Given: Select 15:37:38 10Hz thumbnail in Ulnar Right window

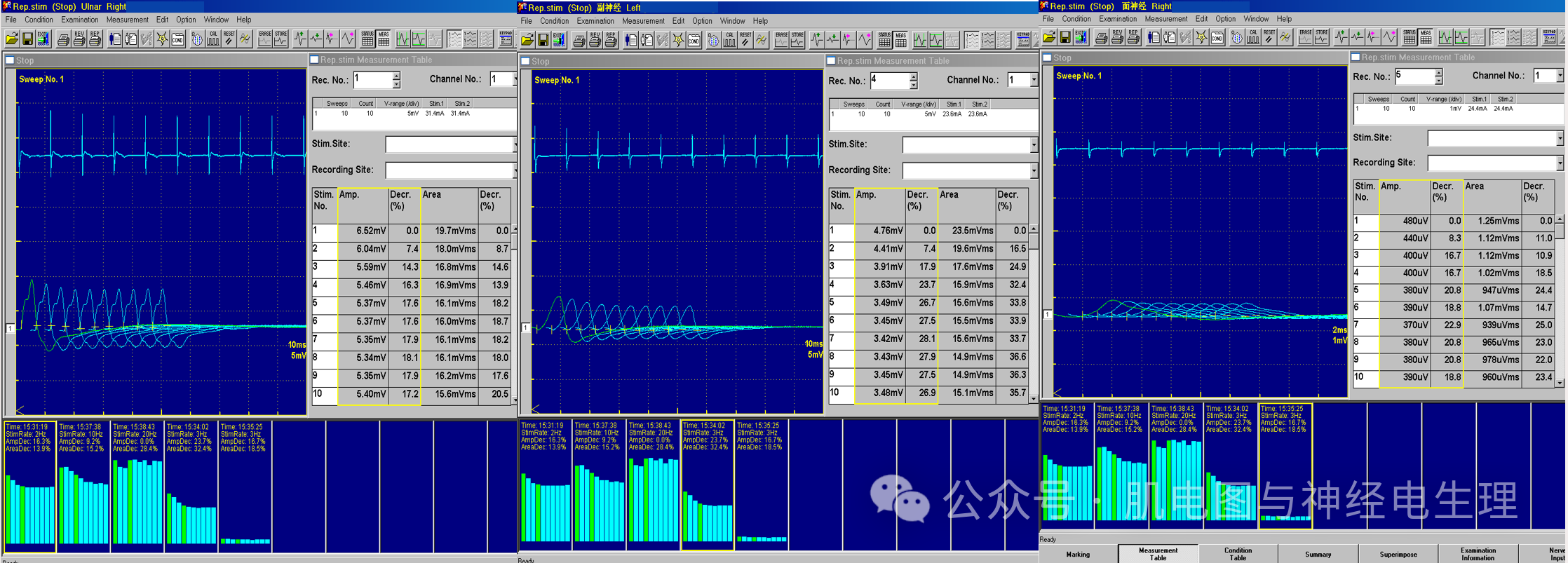Looking at the screenshot, I should point(83,486).
